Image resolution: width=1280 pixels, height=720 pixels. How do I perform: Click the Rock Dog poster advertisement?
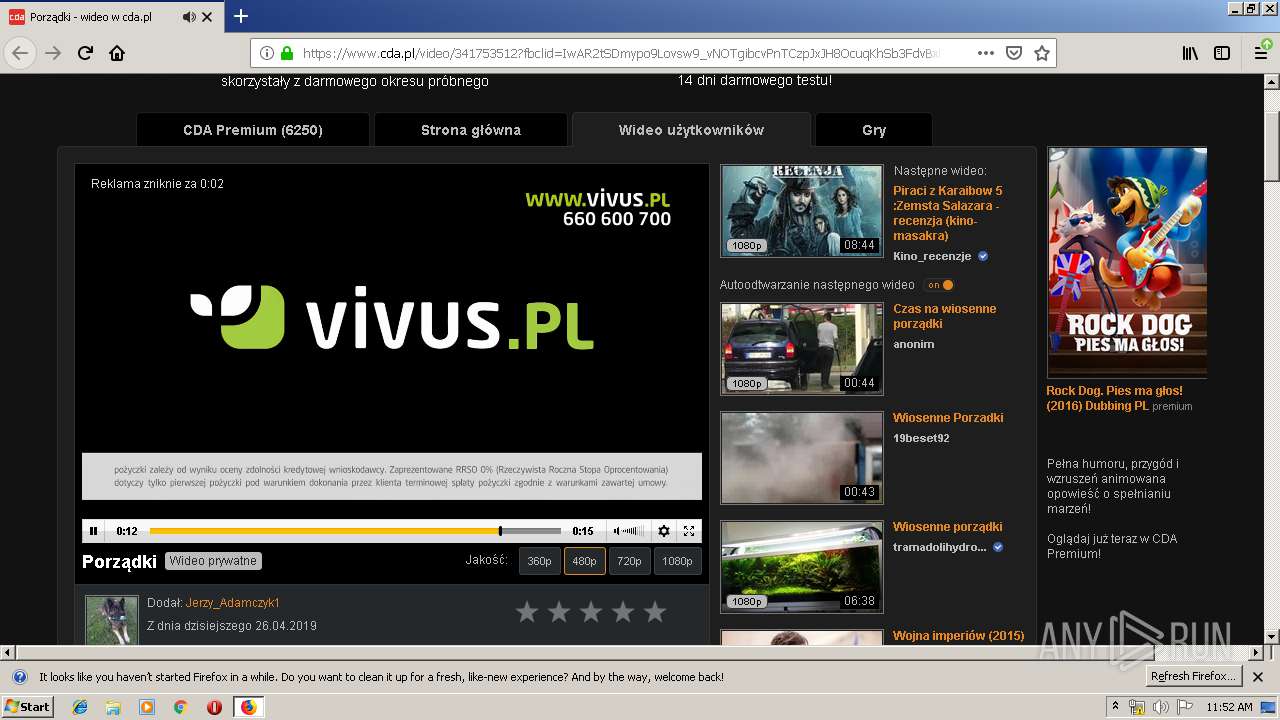pos(1127,262)
